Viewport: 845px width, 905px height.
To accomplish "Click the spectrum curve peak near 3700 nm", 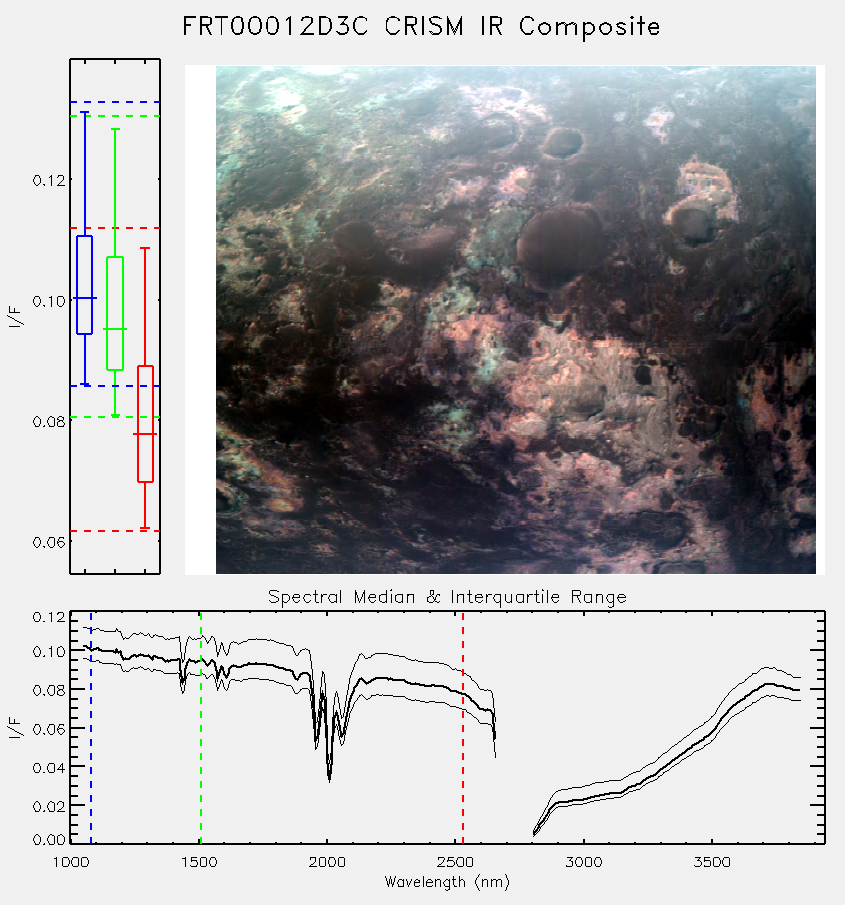I will [x=768, y=683].
